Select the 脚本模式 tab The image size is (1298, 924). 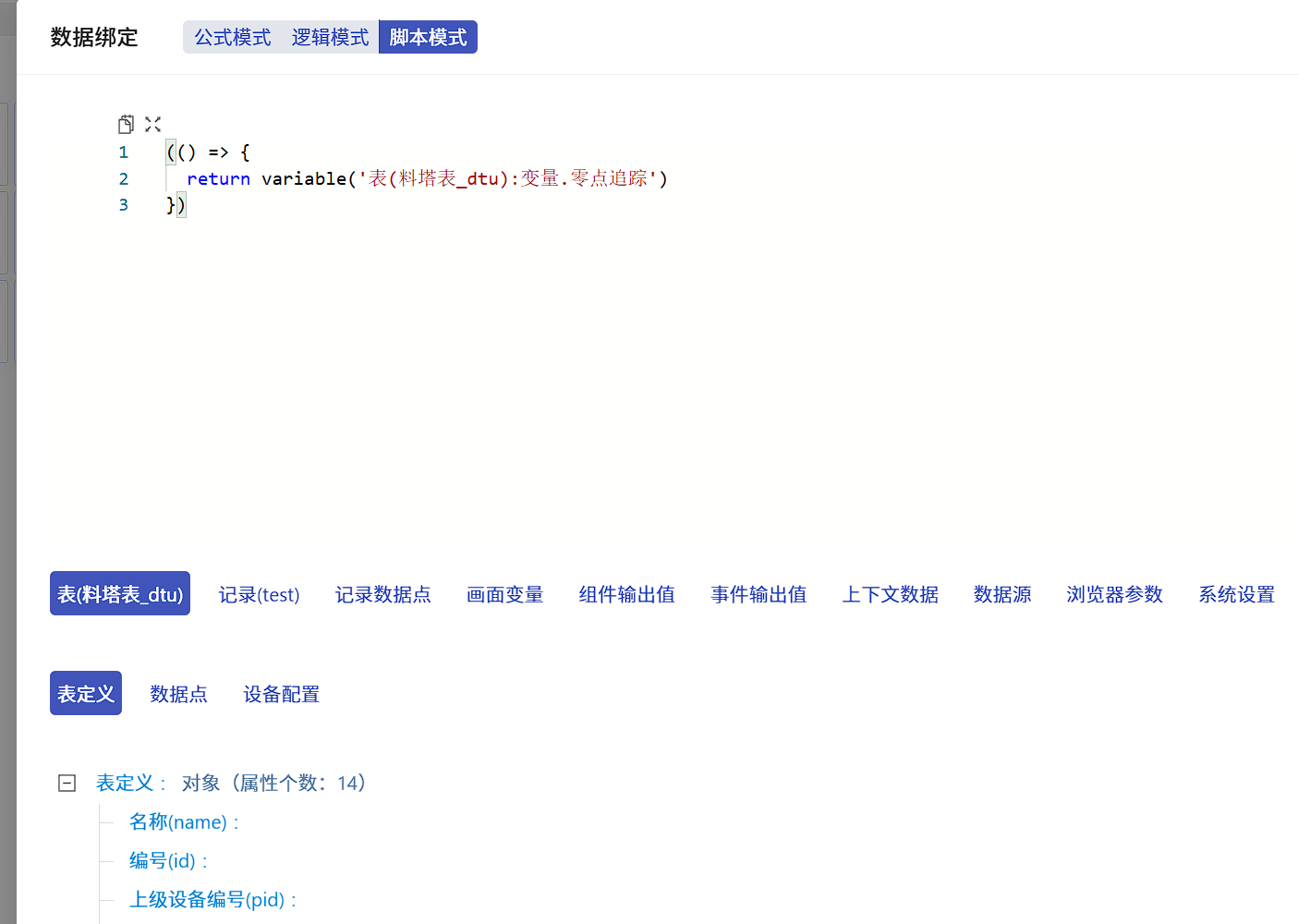coord(428,37)
